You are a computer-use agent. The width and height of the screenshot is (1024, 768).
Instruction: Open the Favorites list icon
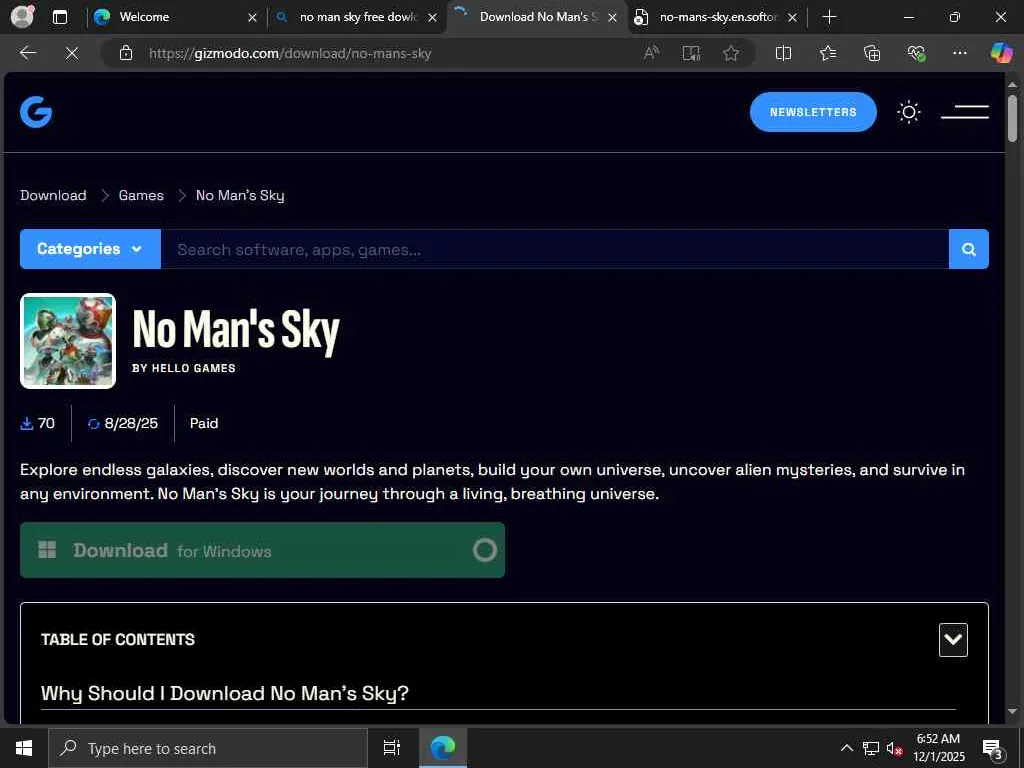coord(827,53)
